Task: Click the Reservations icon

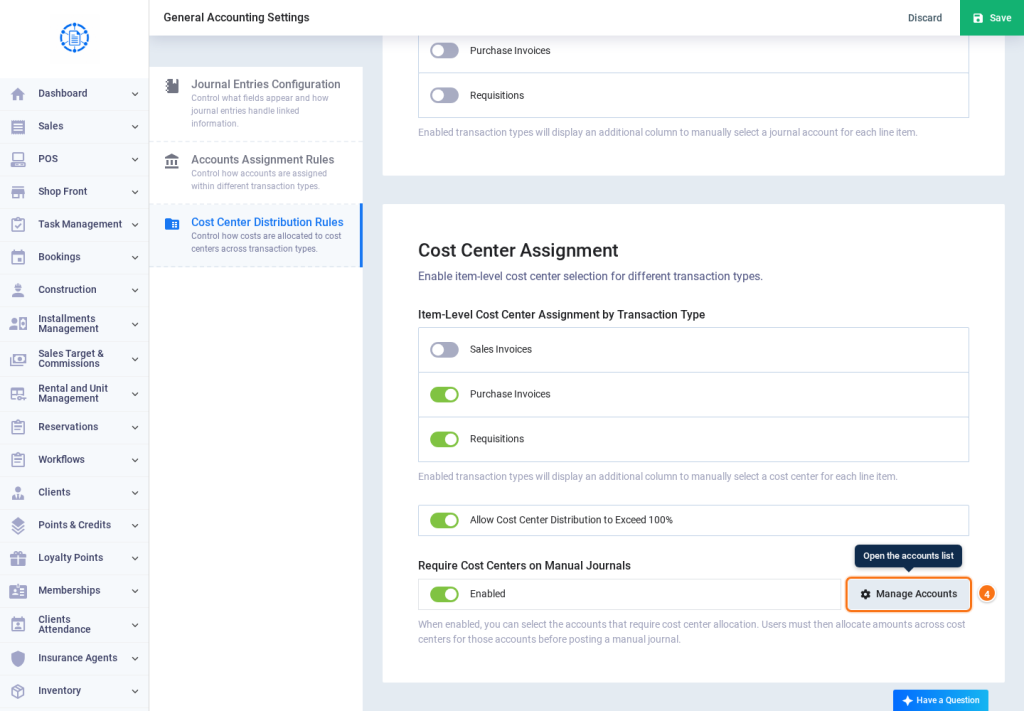Action: 18,427
